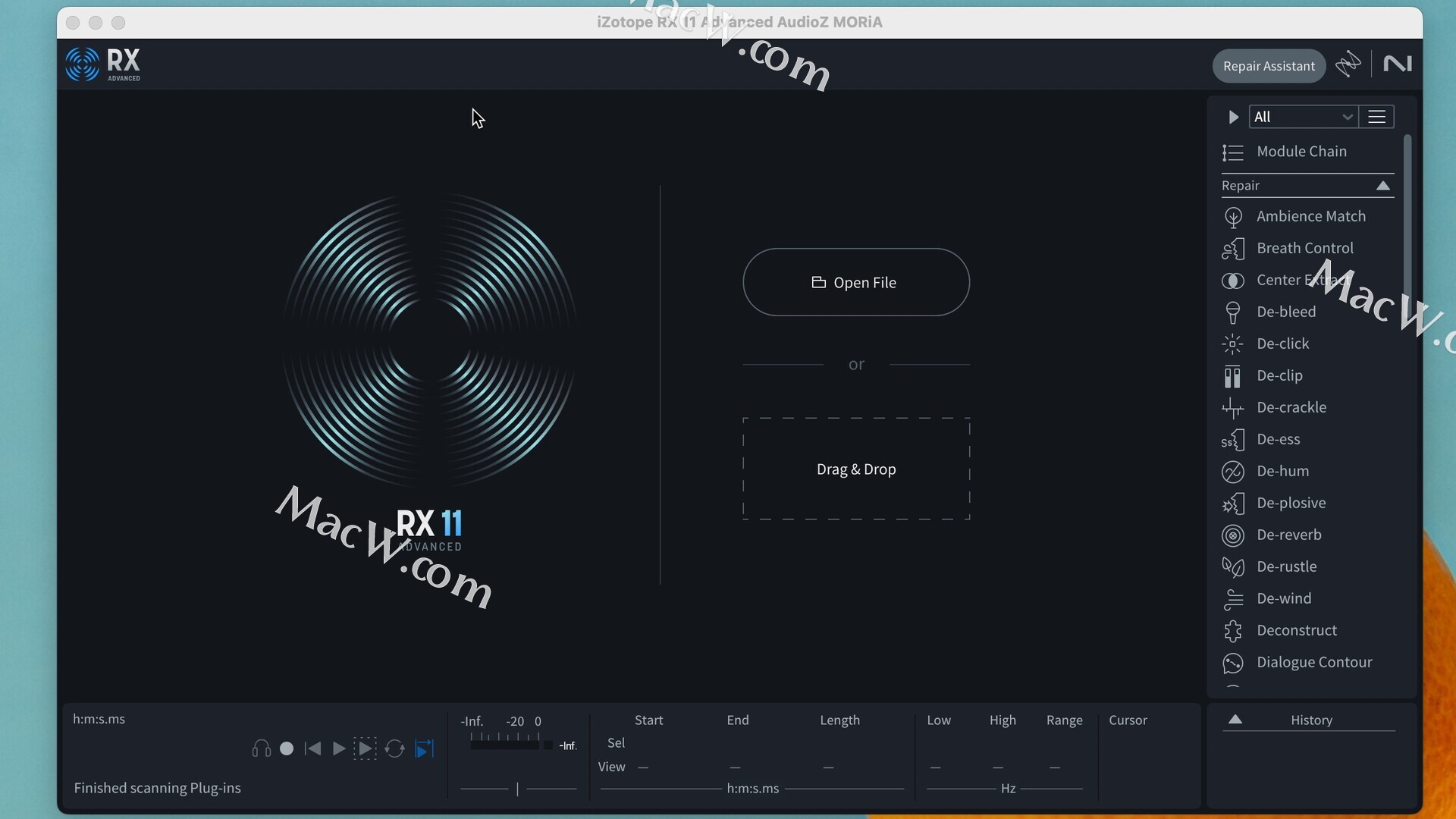Image resolution: width=1456 pixels, height=819 pixels.
Task: Open the Breath Control module icon
Action: (1233, 249)
